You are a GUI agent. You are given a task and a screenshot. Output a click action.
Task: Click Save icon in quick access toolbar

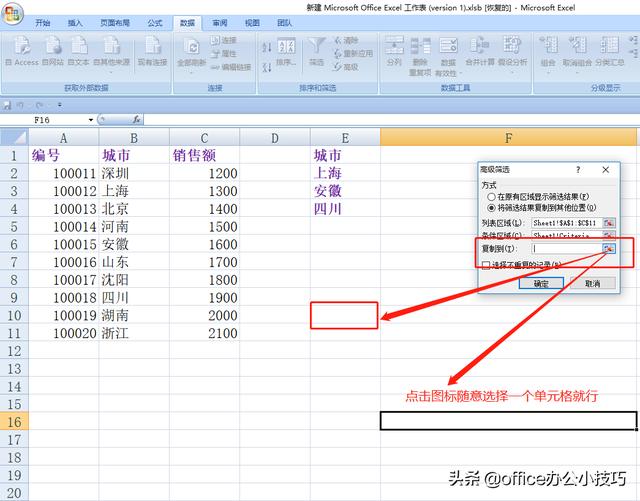7,105
